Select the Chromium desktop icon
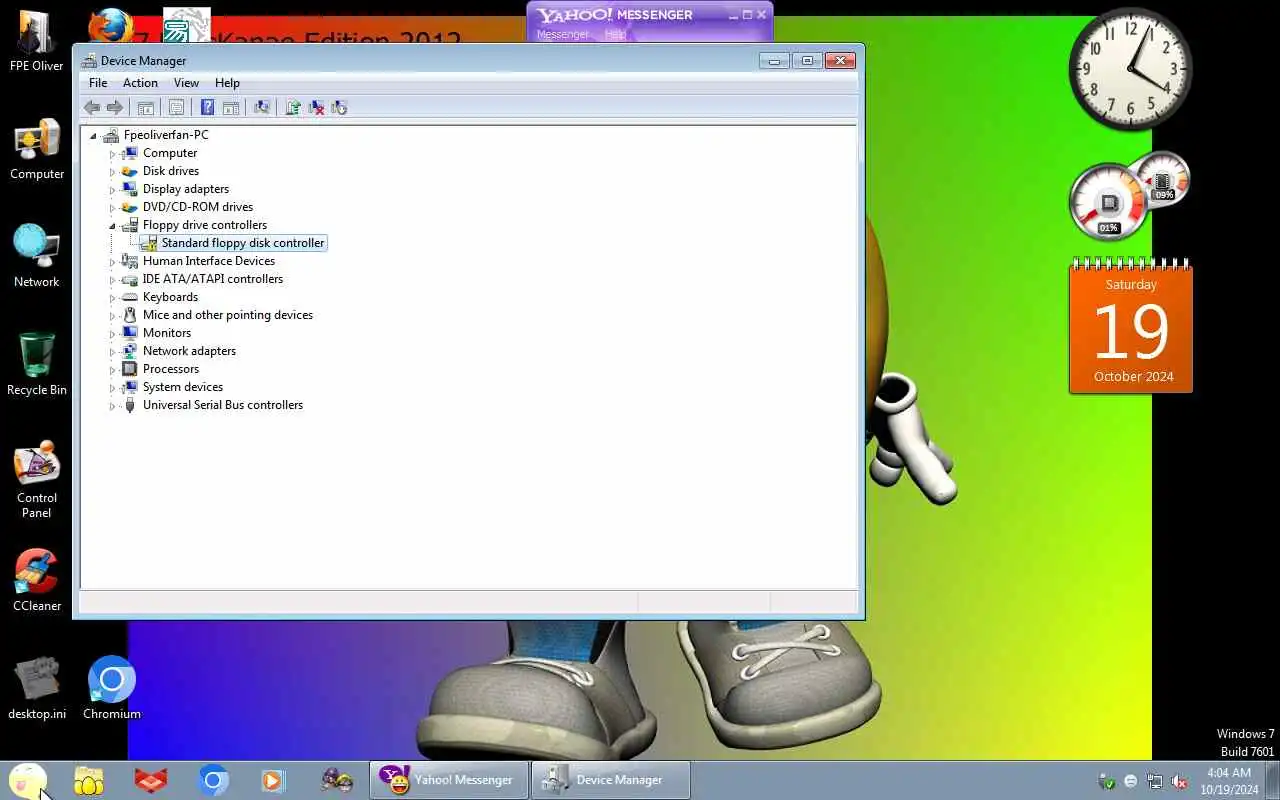The image size is (1280, 800). 112,688
